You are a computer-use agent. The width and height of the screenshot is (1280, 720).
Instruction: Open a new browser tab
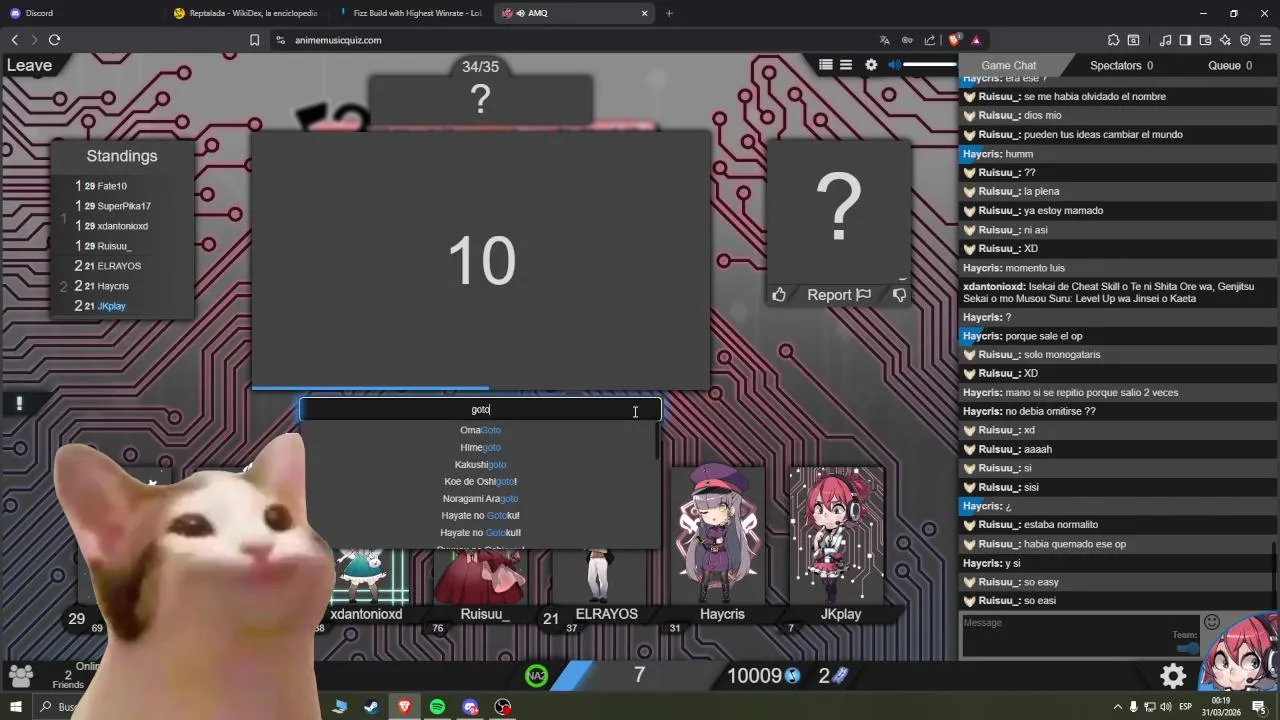click(x=669, y=13)
